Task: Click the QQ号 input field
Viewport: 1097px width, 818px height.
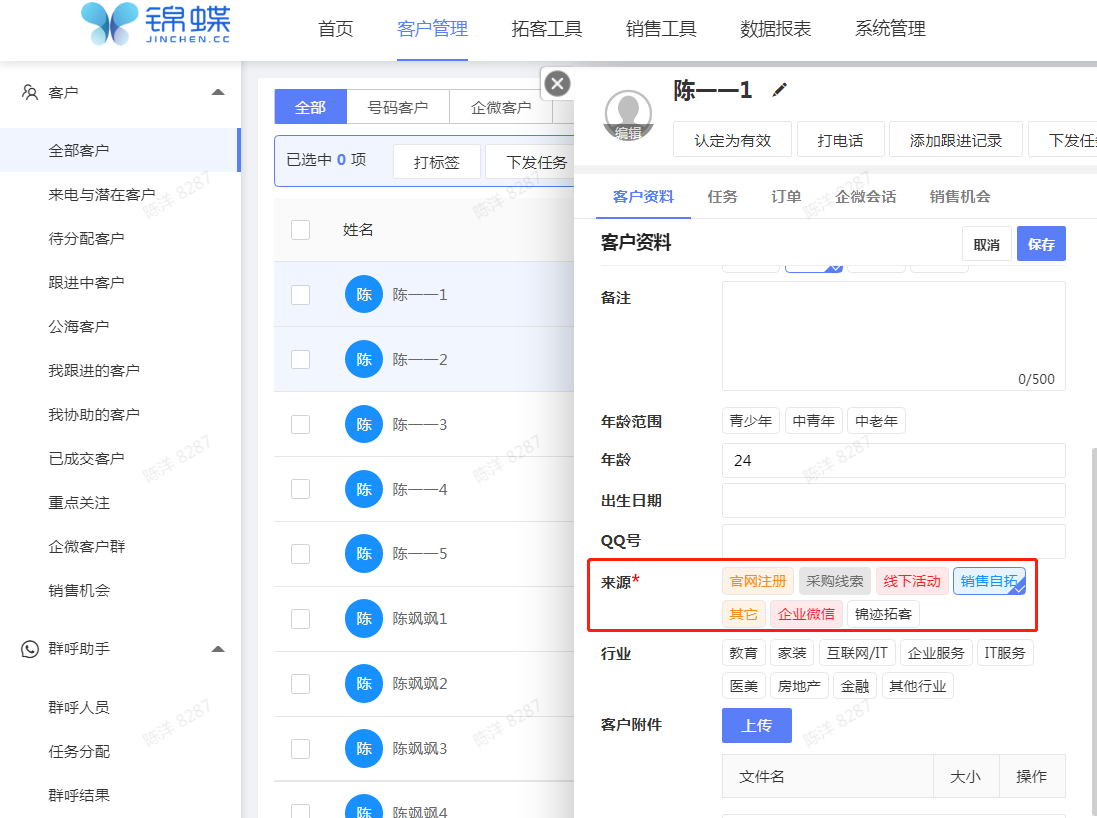Action: 893,541
